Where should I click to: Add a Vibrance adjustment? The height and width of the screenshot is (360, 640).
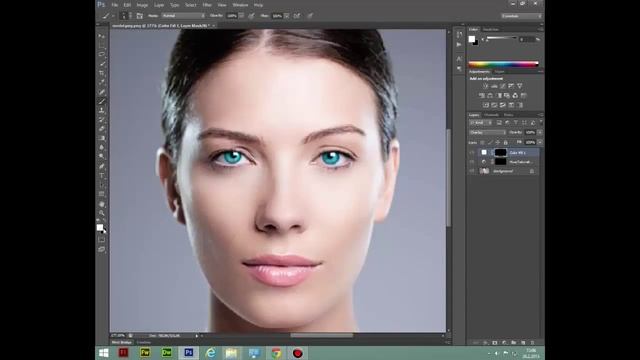520,86
